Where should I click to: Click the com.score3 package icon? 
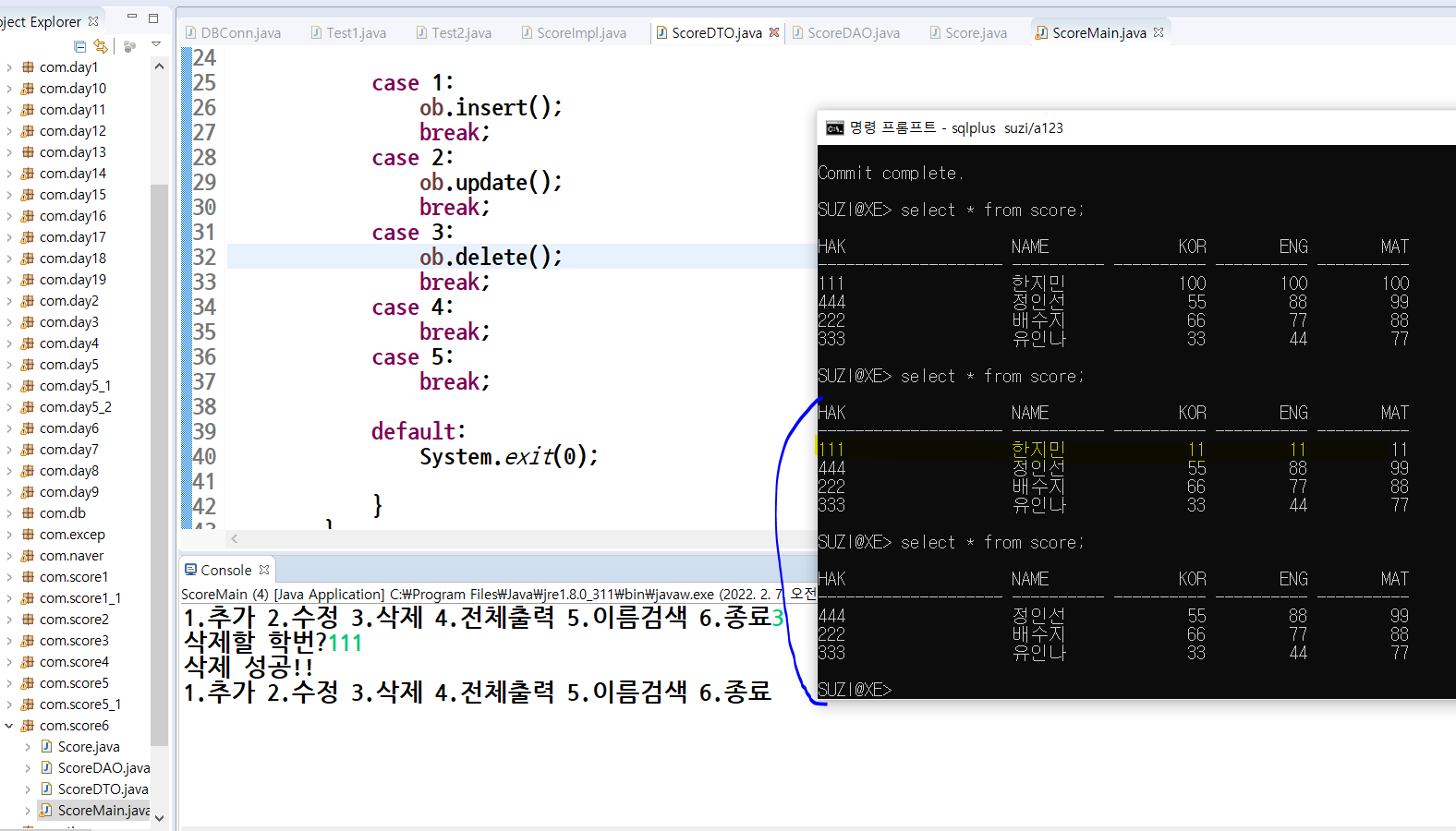[28, 641]
